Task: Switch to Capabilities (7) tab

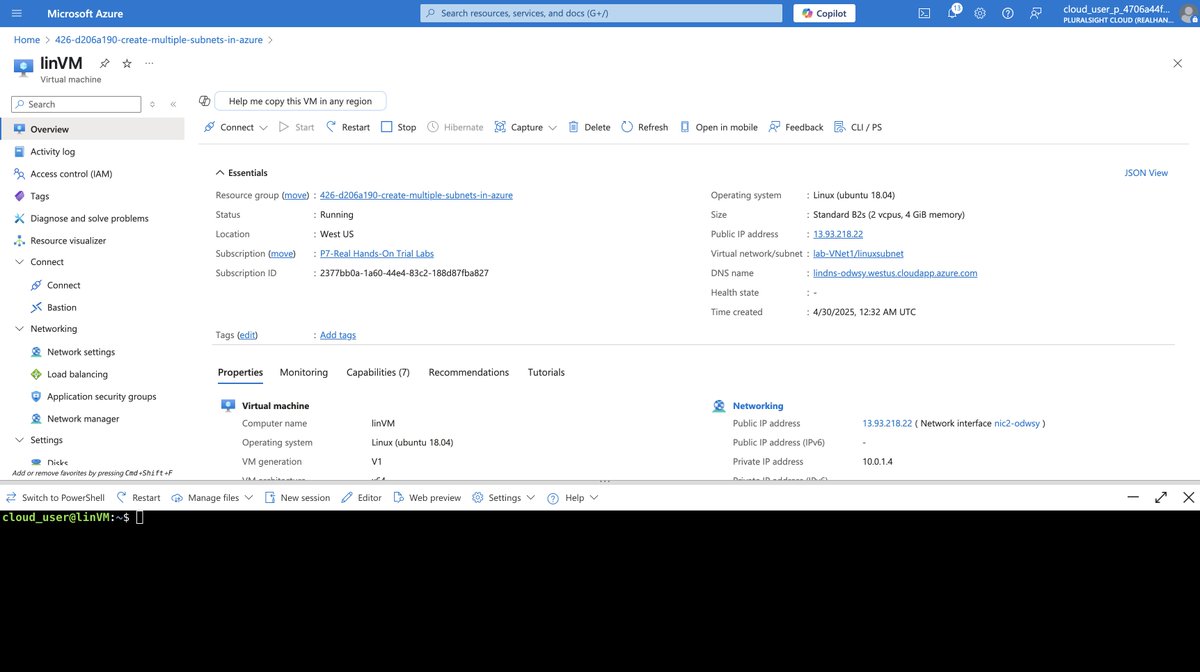Action: point(378,372)
